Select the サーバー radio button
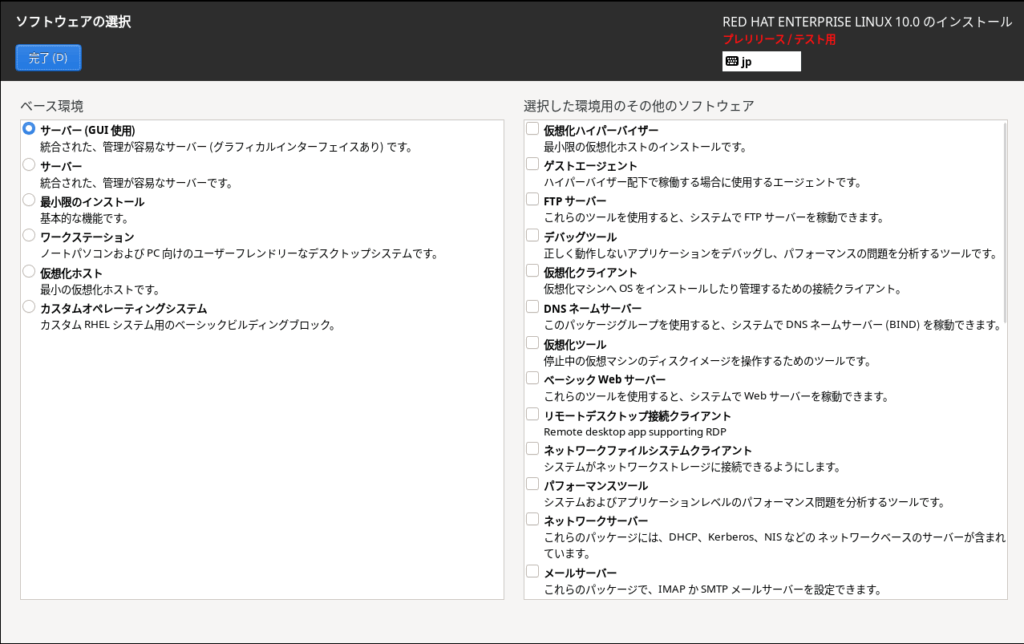This screenshot has width=1024, height=644. pos(29,165)
